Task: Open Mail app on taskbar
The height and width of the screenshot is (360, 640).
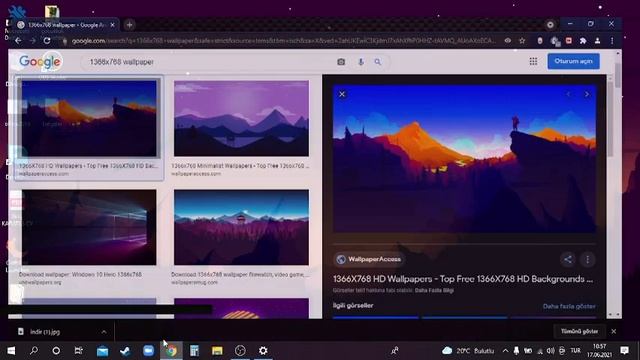Action: (102, 350)
